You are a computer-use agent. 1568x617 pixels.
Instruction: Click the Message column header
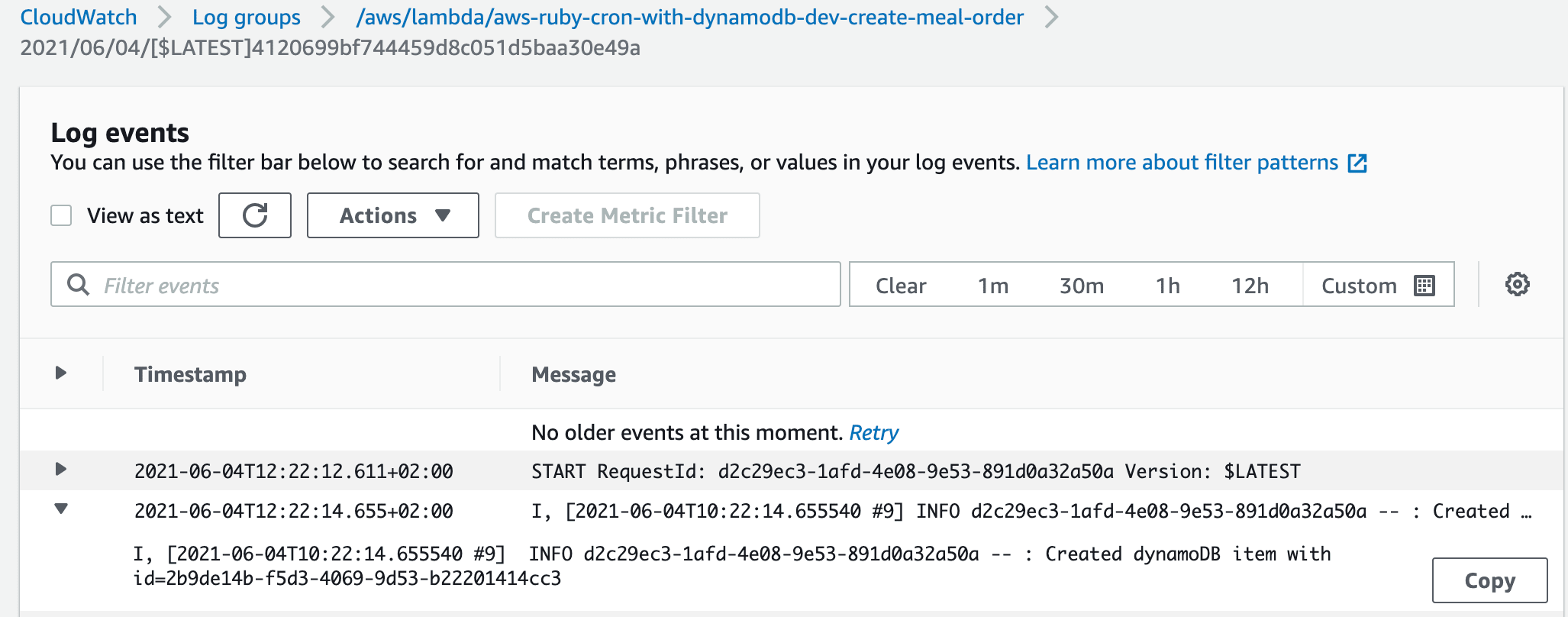click(574, 374)
